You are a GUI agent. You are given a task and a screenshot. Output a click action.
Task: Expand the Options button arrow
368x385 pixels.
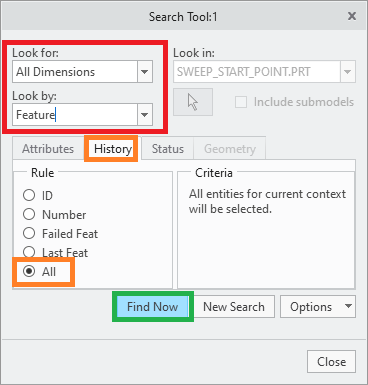348,306
